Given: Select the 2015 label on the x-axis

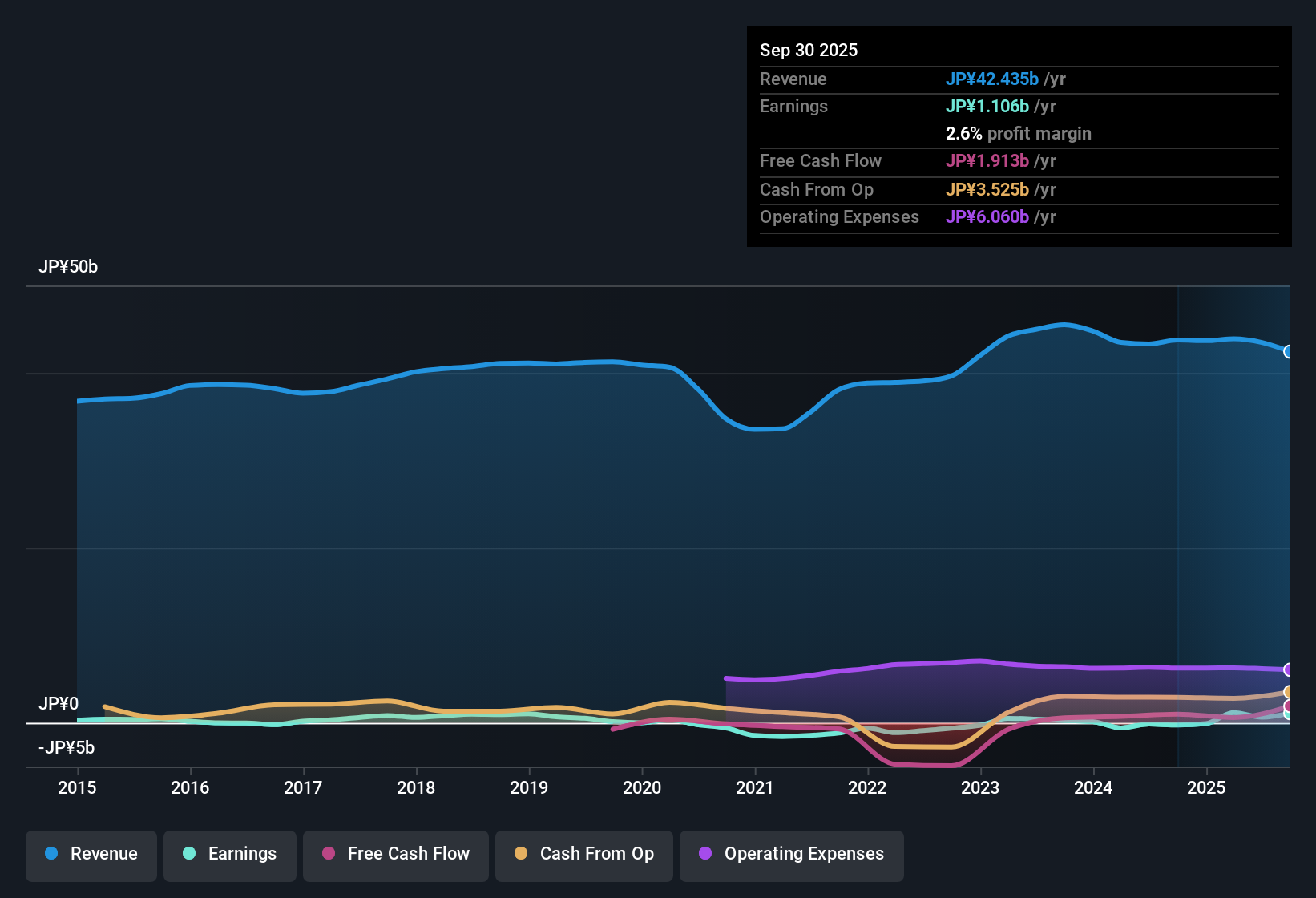Looking at the screenshot, I should click(77, 788).
